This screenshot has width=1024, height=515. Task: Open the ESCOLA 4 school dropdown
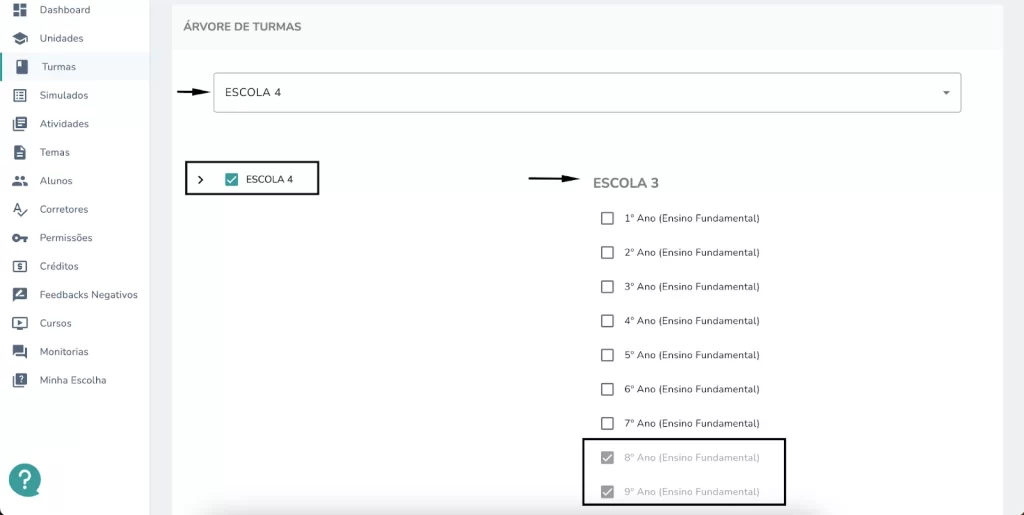click(587, 93)
